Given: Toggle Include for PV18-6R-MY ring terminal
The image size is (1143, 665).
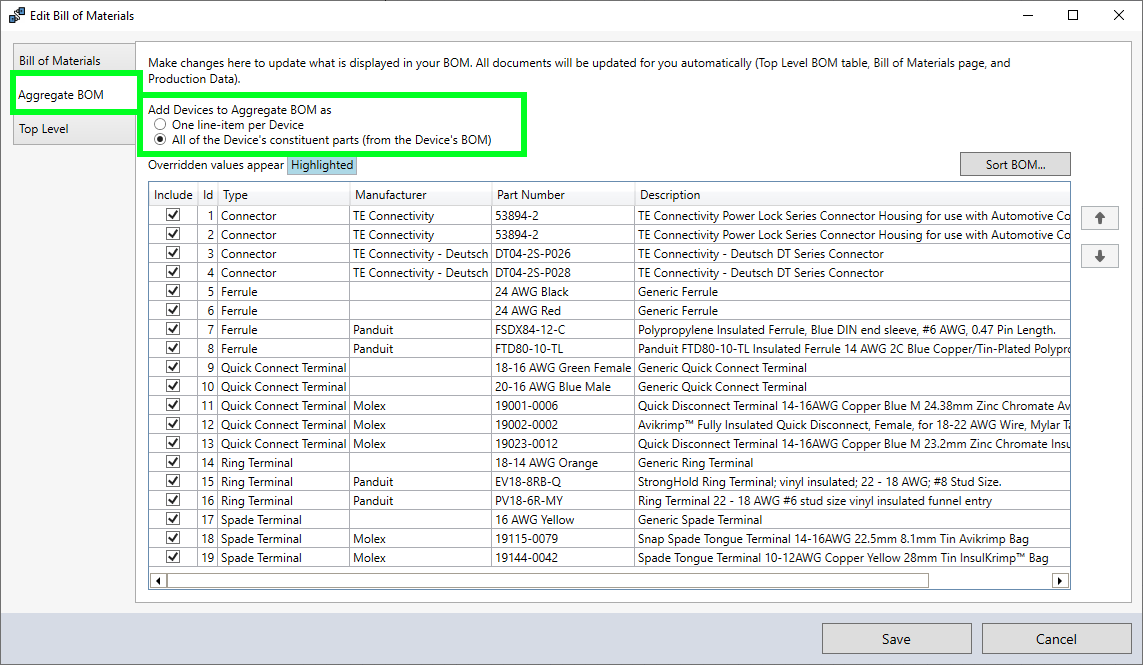Looking at the screenshot, I should point(173,499).
